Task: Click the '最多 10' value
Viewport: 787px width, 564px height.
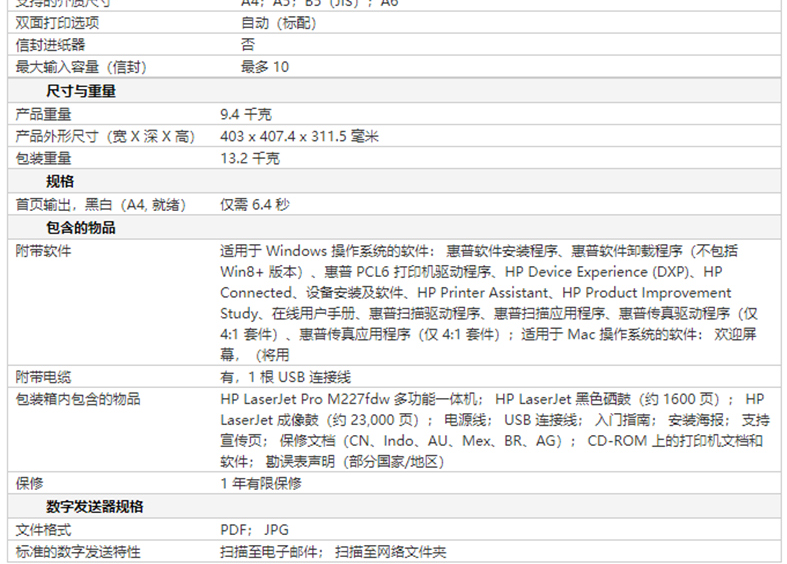Action: [265, 67]
